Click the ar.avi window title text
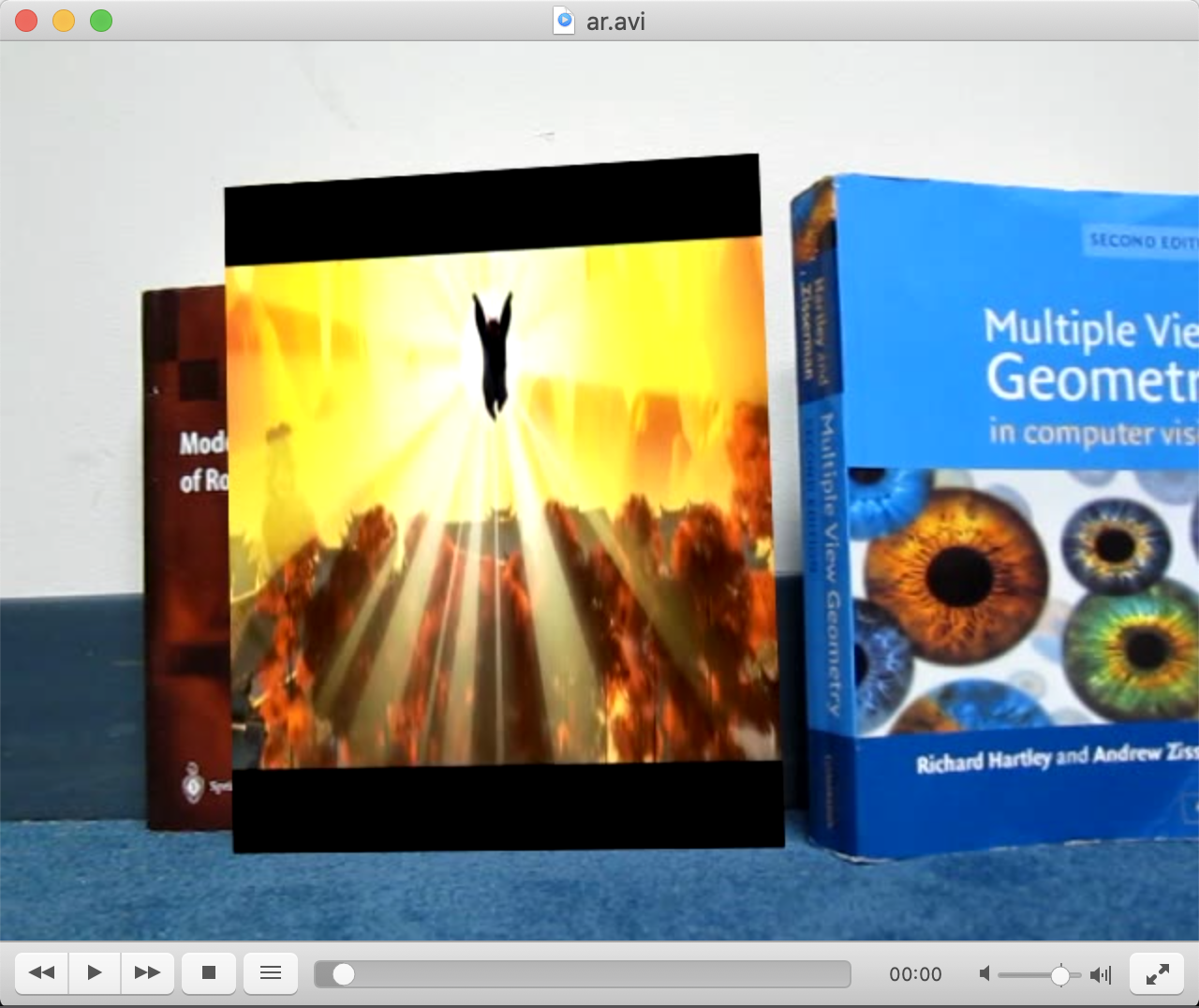The width and height of the screenshot is (1199, 1008). pos(615,22)
